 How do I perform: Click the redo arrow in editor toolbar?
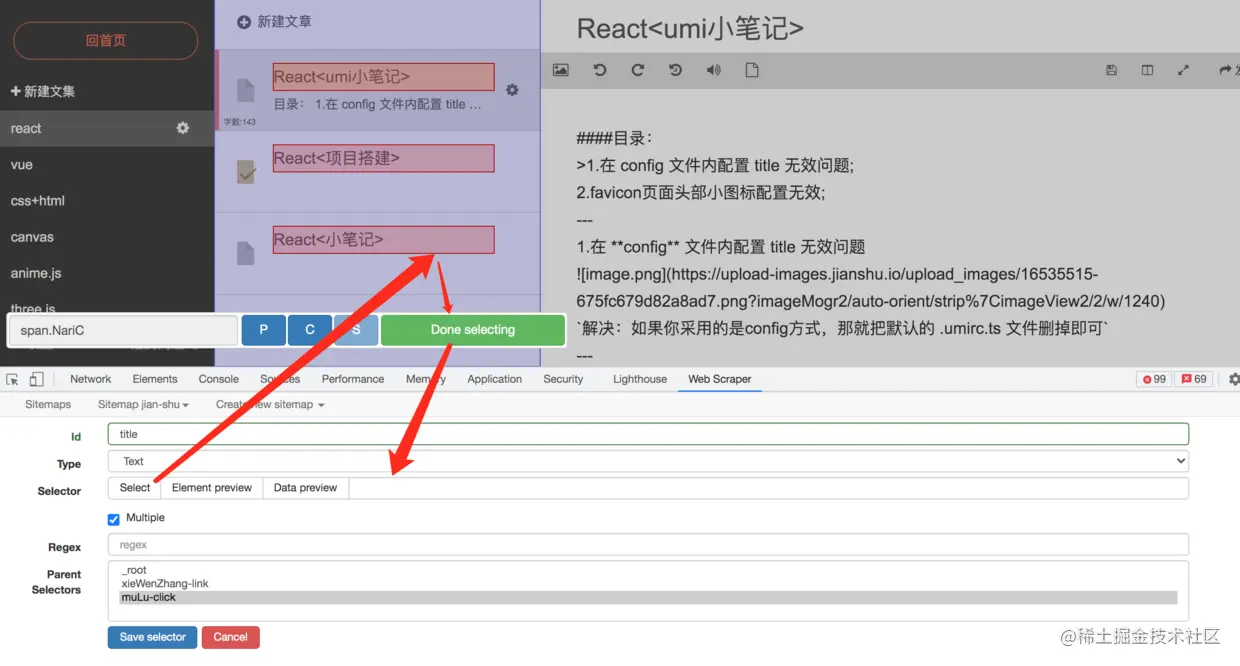point(637,70)
